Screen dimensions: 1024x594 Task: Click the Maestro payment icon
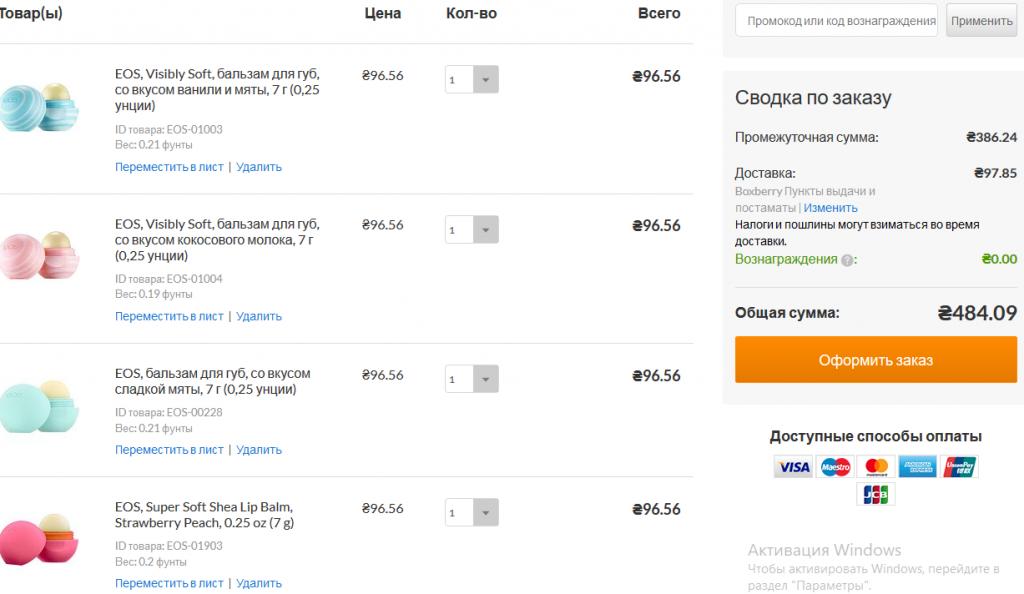pos(835,467)
